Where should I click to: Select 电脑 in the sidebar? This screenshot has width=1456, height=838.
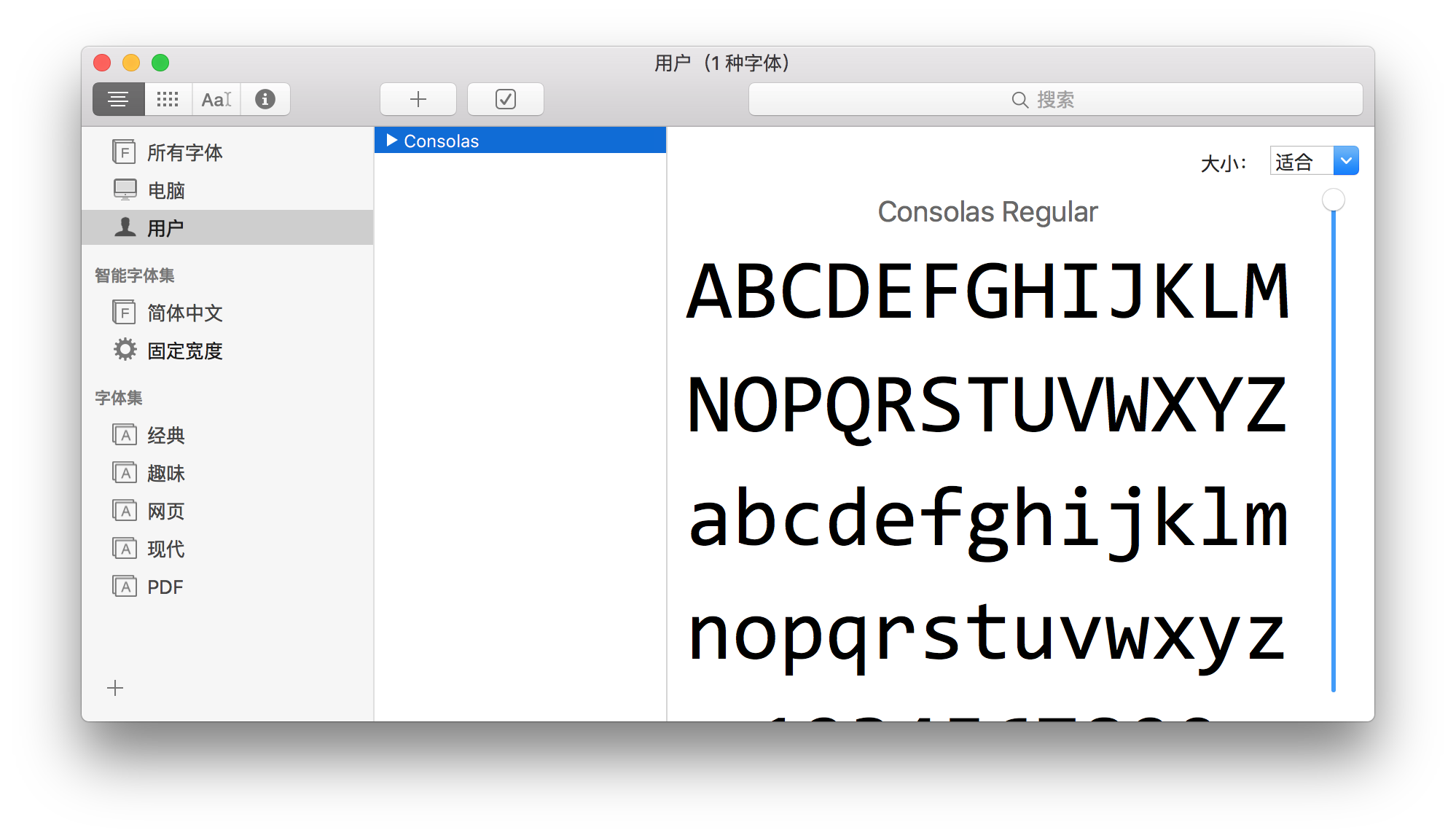(x=227, y=190)
